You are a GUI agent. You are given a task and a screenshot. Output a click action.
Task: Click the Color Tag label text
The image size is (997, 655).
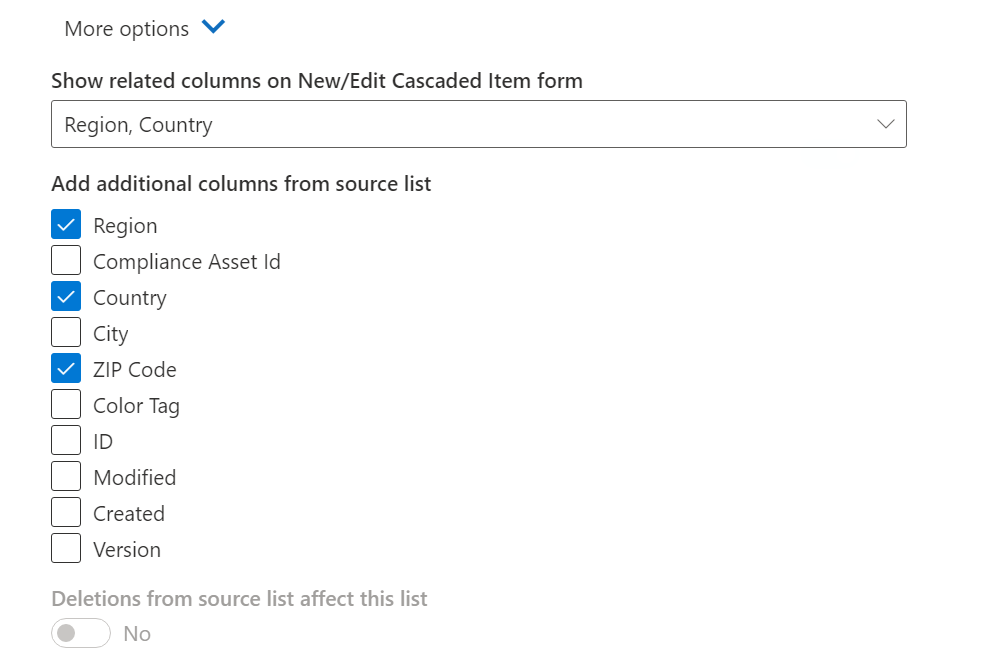(x=136, y=406)
